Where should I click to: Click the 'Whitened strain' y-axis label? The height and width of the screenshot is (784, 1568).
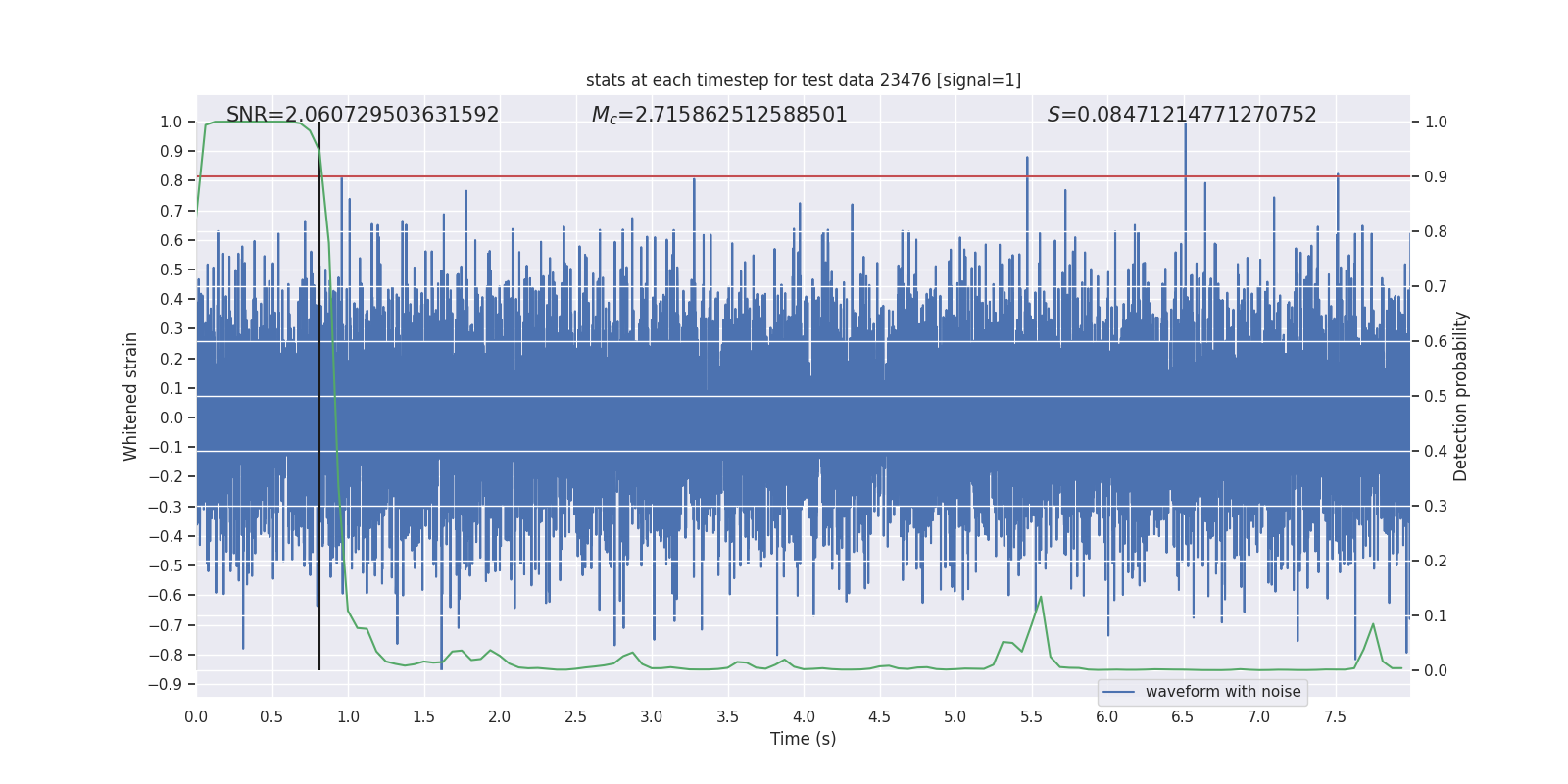pos(130,396)
